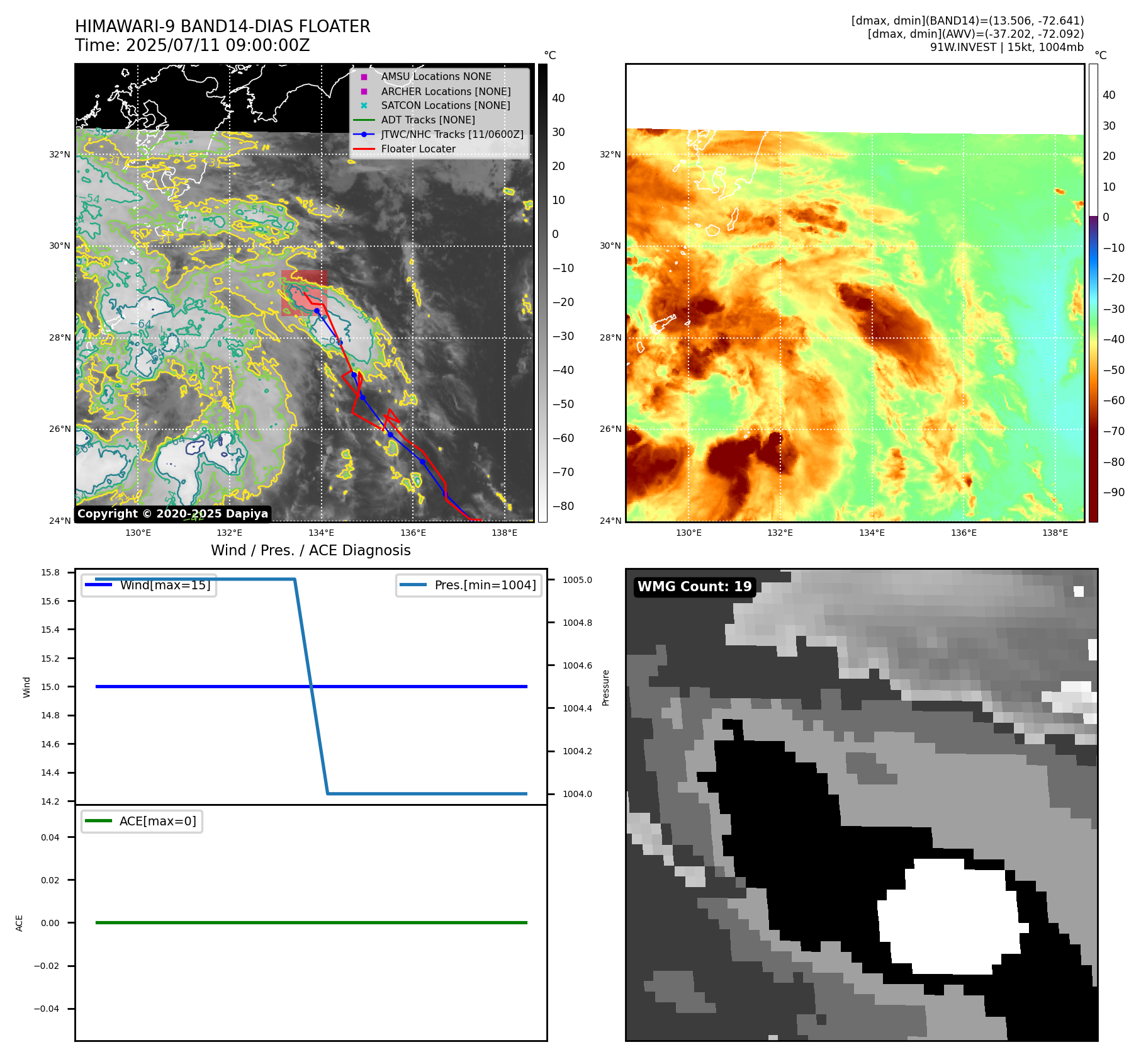Select the 'Floater Locater' legend text
This screenshot has height=1064, width=1141.
point(419,149)
